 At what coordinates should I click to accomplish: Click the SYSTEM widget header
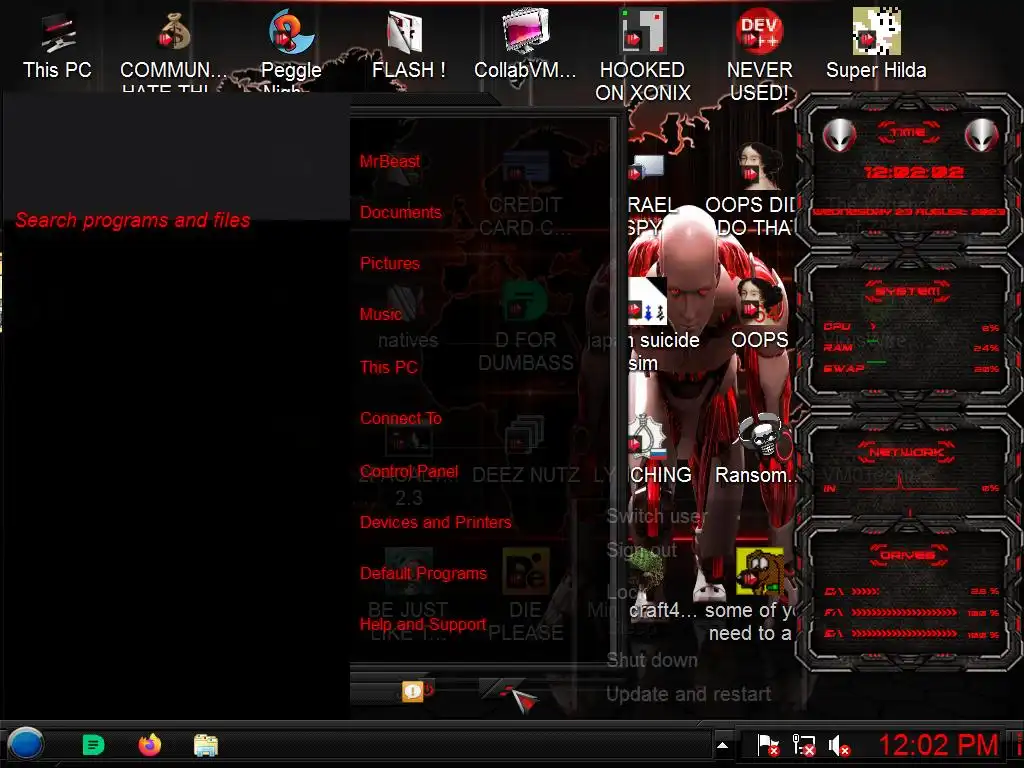pos(908,291)
